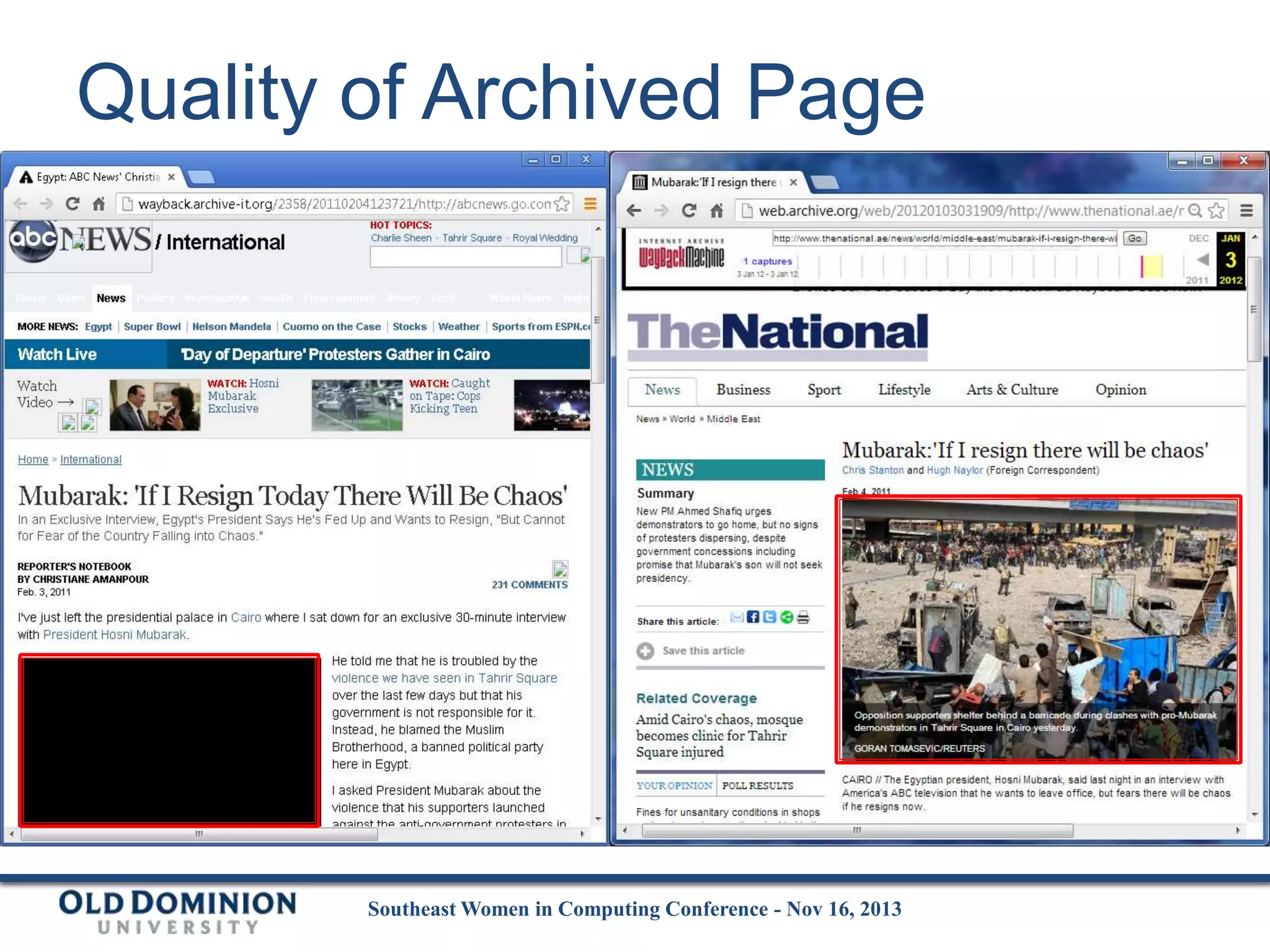Open the Opinion section on The National
1270x952 pixels.
tap(1121, 390)
